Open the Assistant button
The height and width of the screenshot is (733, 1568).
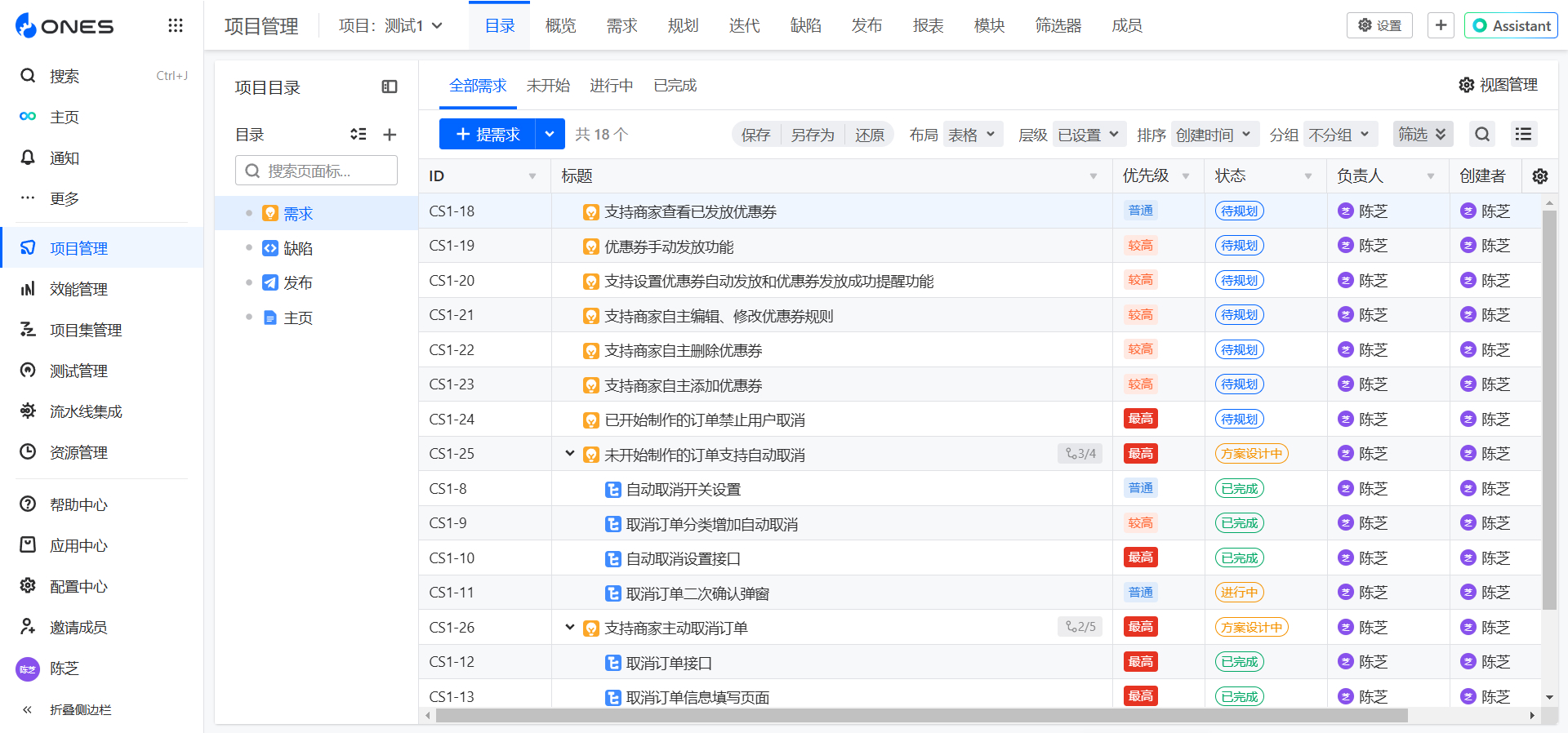[1511, 25]
